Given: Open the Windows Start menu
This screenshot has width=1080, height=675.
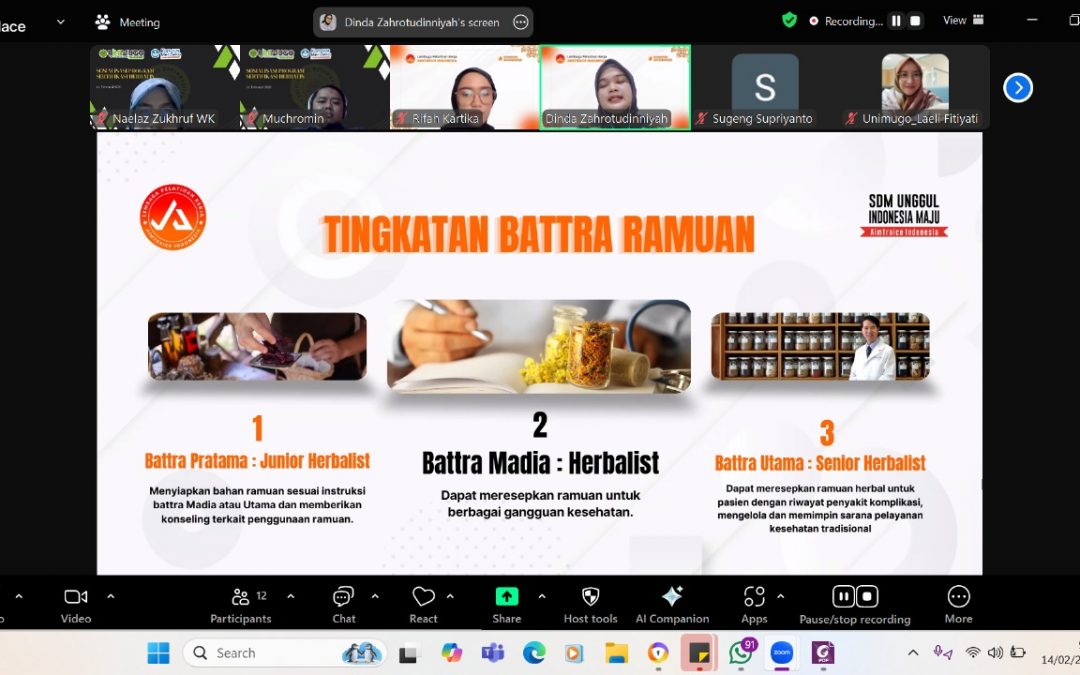Looking at the screenshot, I should click(x=158, y=653).
